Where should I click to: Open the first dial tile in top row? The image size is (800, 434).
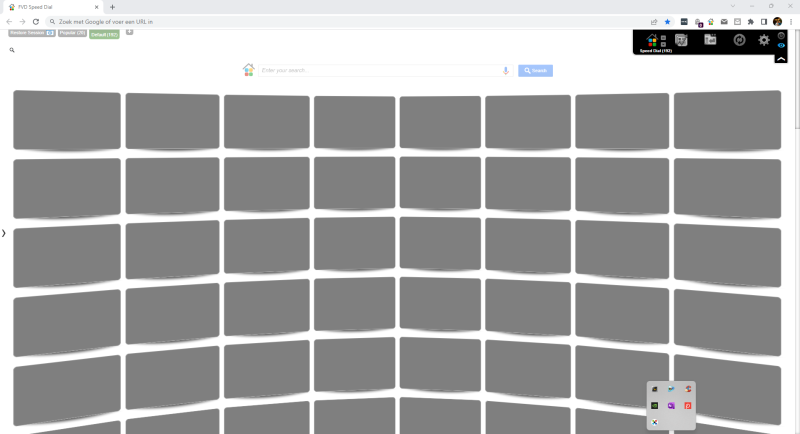pyautogui.click(x=67, y=120)
